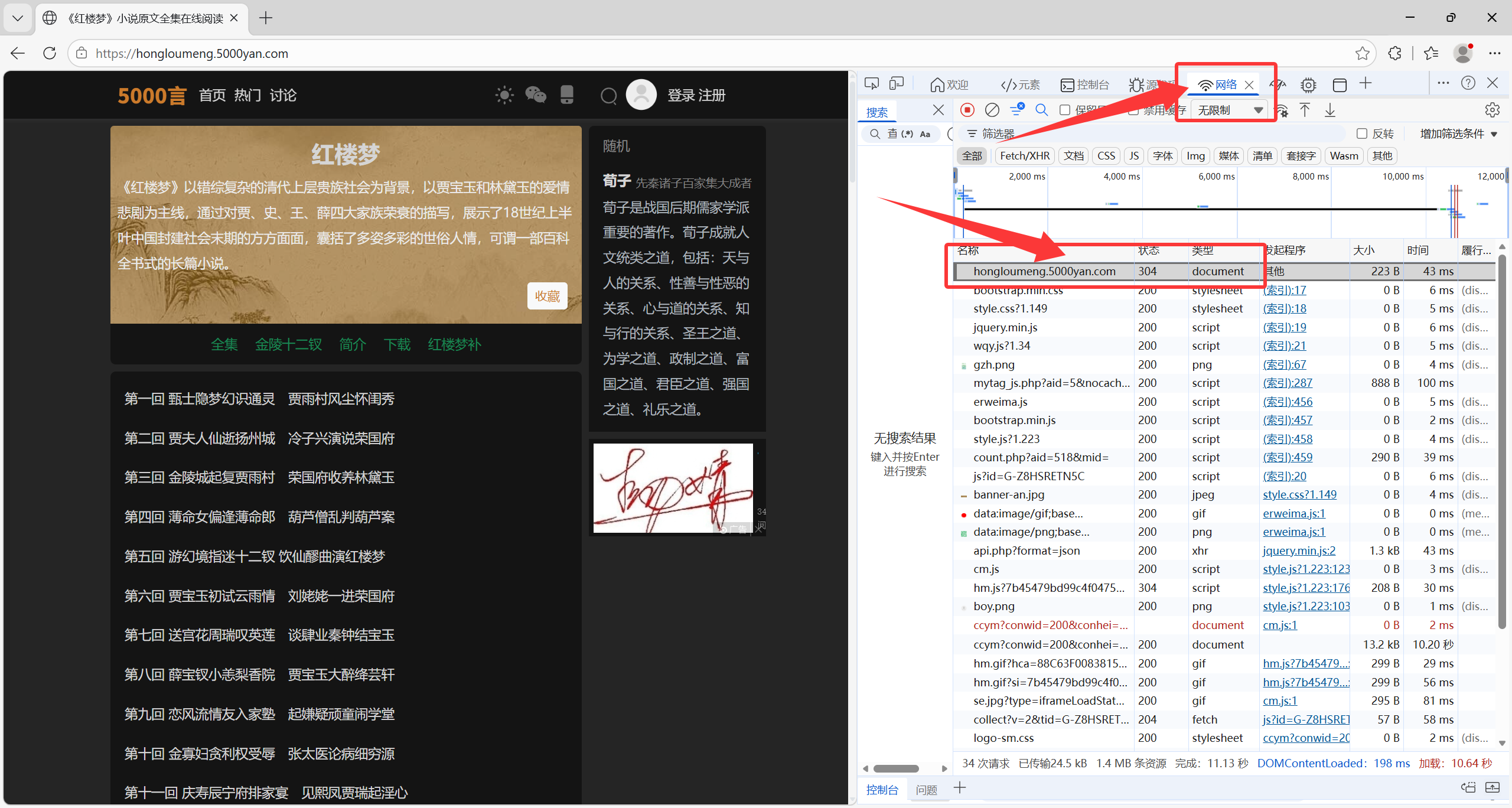The width and height of the screenshot is (1512, 808).
Task: Select the hongloumeng.5000yan.com request row
Action: tap(1044, 271)
